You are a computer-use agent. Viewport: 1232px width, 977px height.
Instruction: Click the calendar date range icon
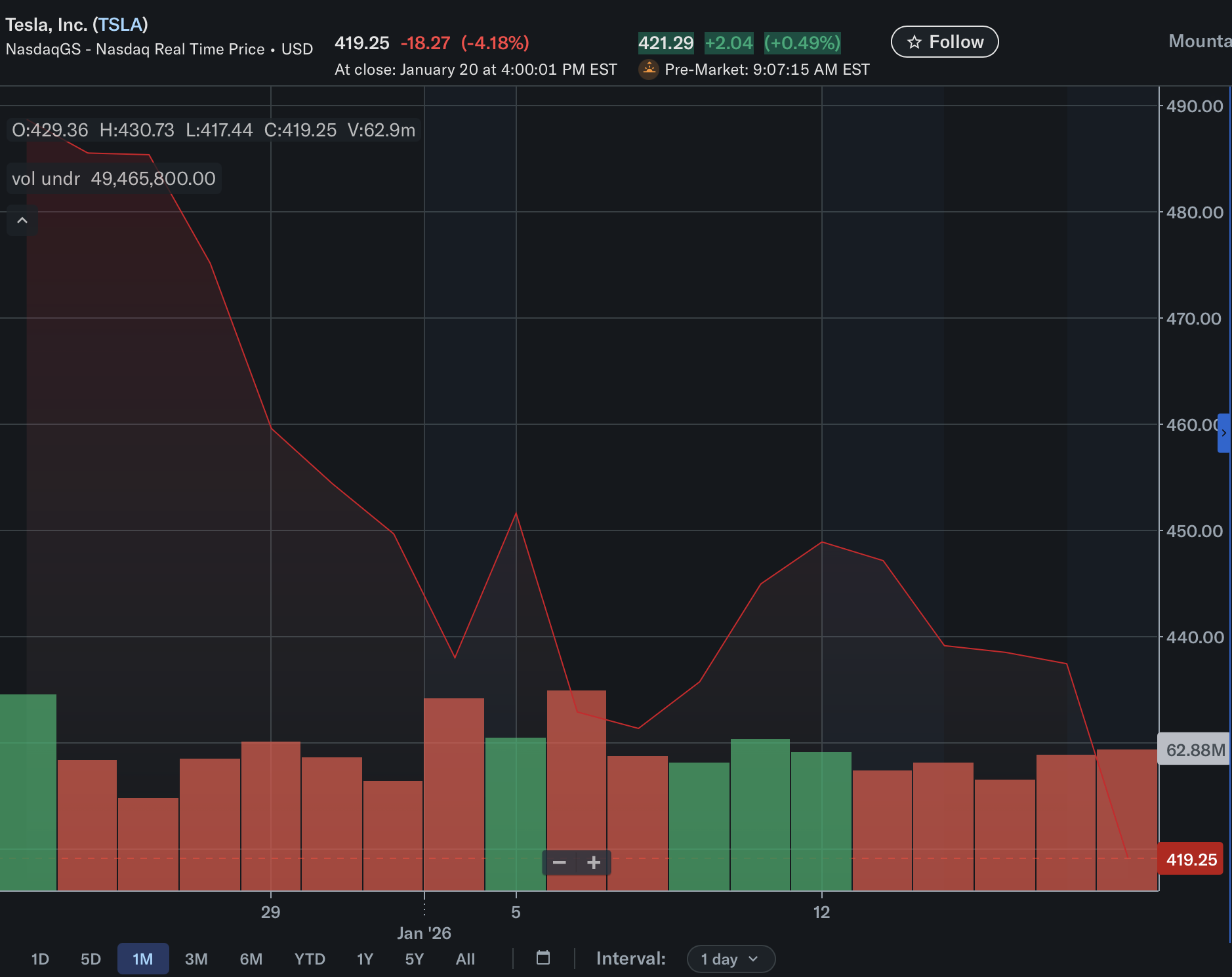tap(543, 958)
